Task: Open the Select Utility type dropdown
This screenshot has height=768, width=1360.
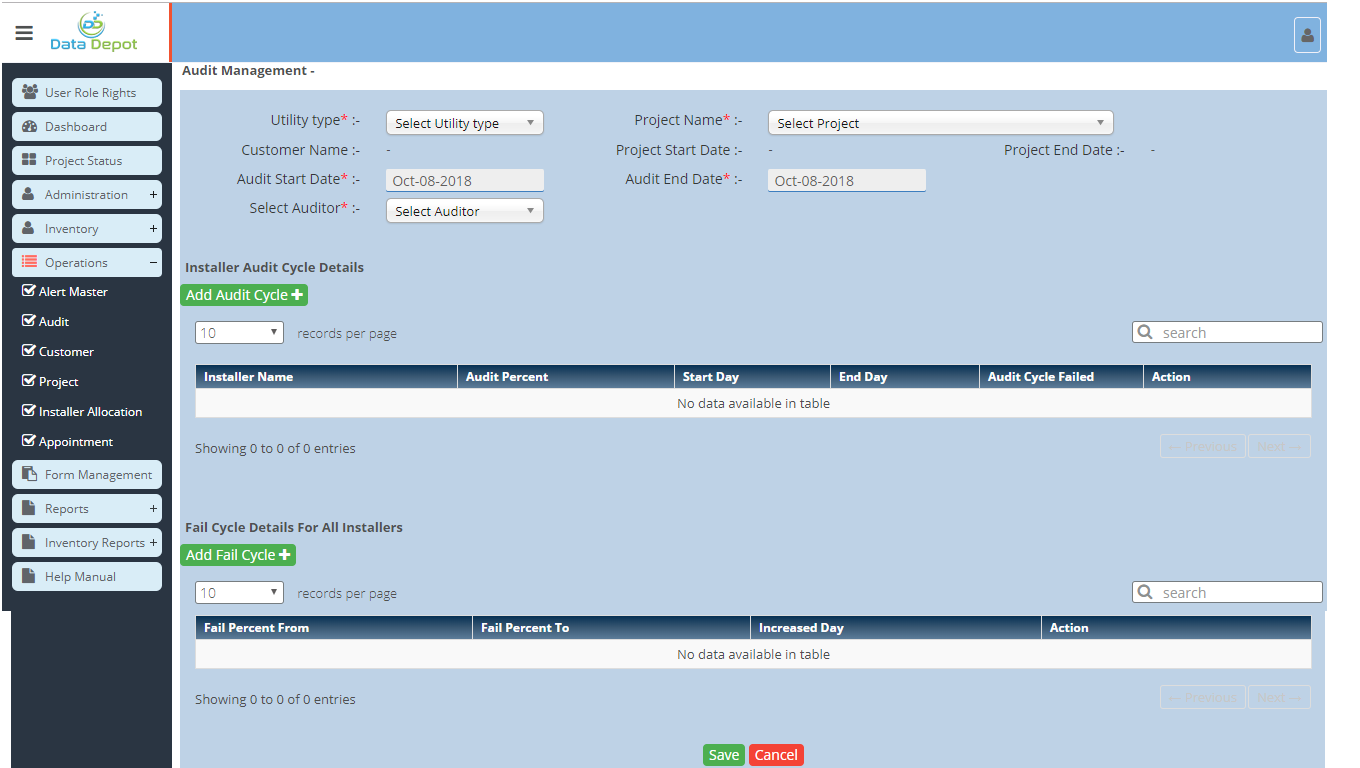Action: [464, 123]
